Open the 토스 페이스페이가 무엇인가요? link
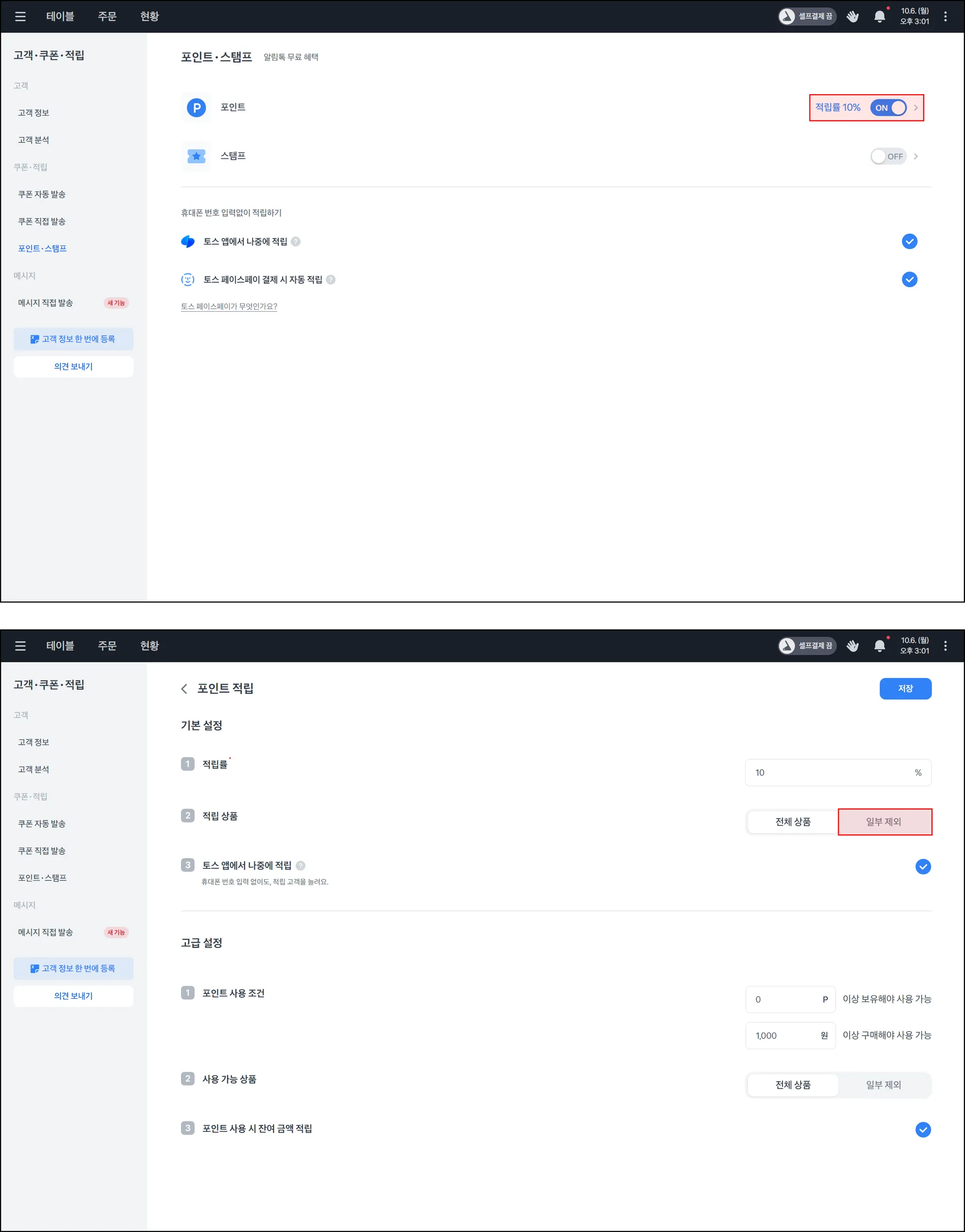This screenshot has width=965, height=1232. 229,306
